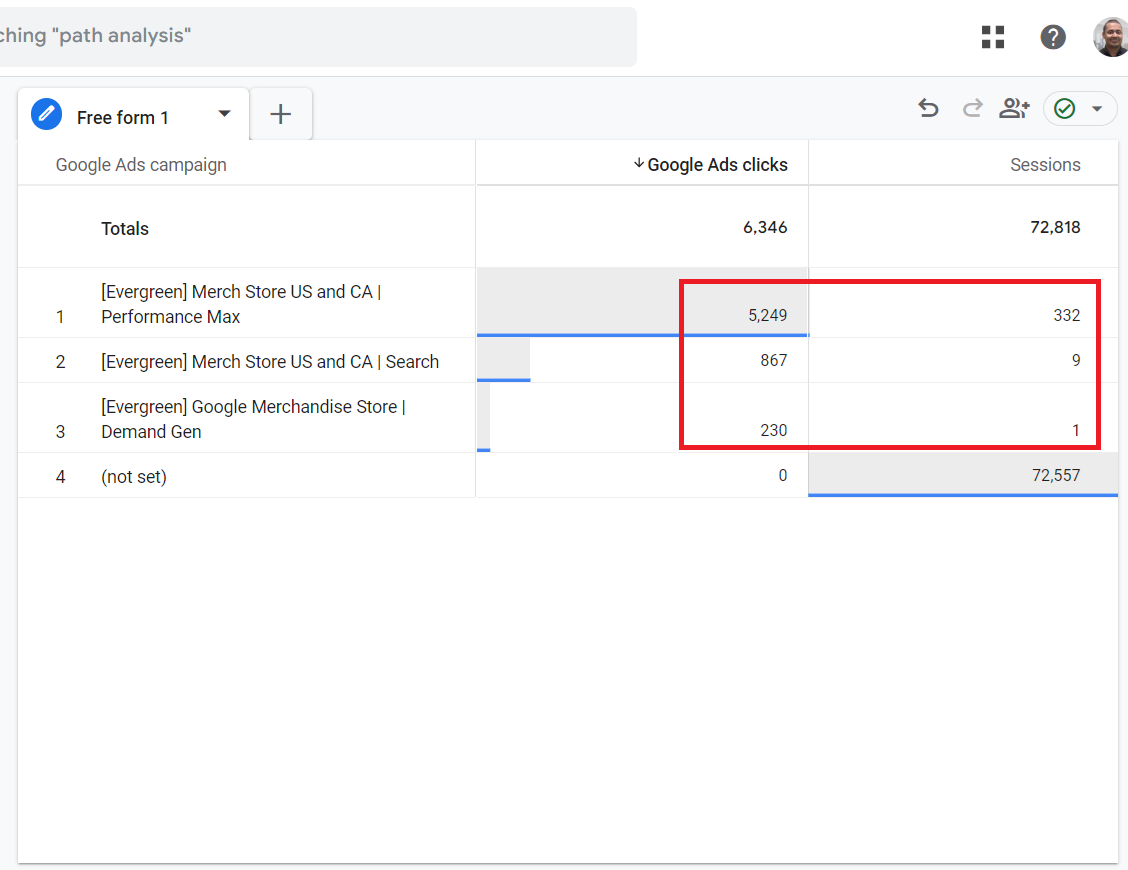Open the Google apps grid menu
Image resolution: width=1128 pixels, height=870 pixels.
(993, 37)
